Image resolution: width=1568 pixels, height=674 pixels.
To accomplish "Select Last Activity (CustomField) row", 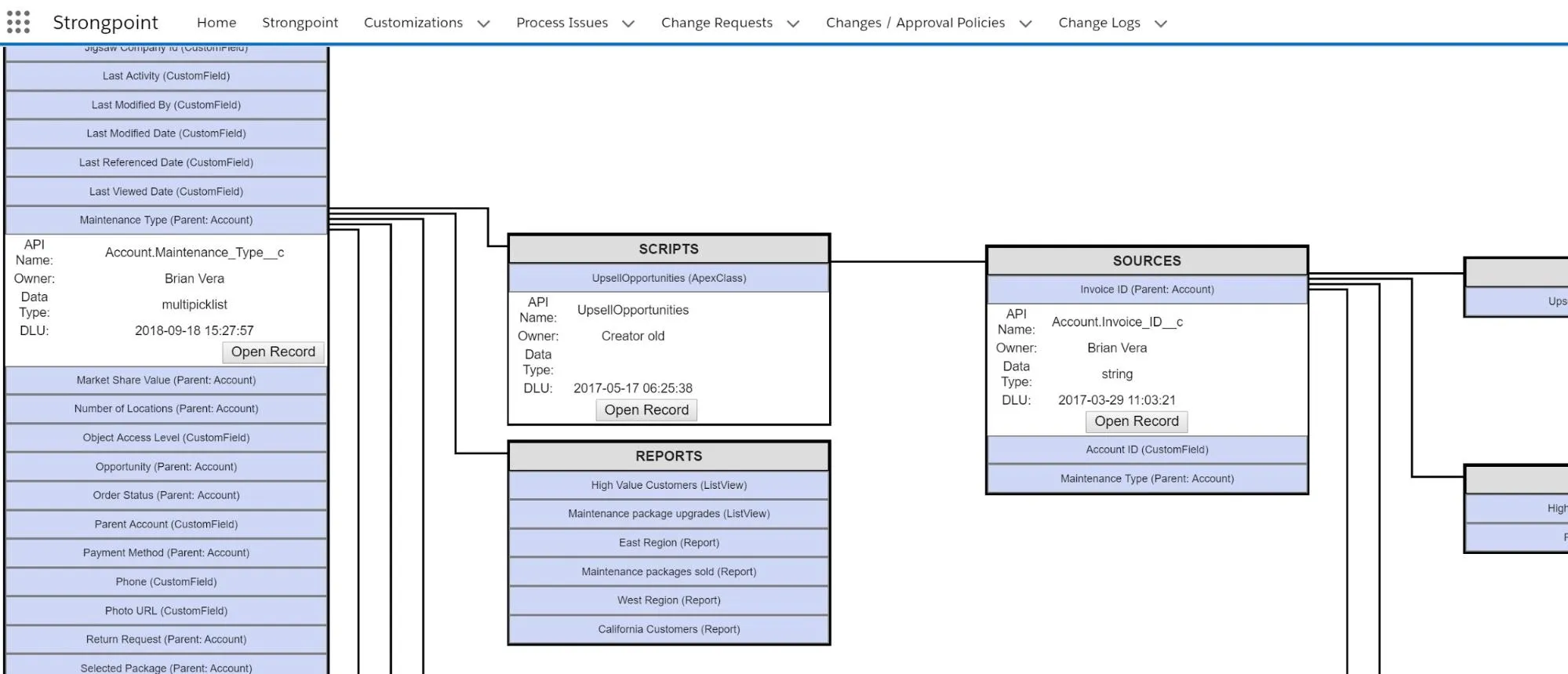I will pos(166,76).
